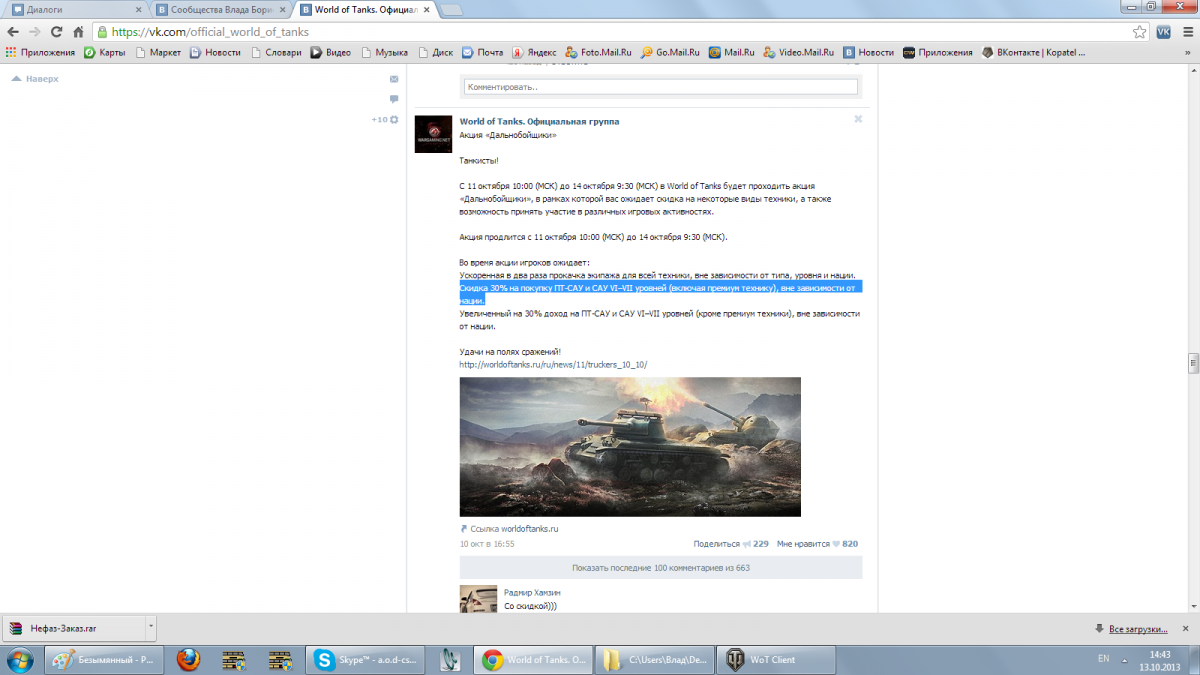
Task: Bookmark this page with the star icon
Action: pos(1139,32)
